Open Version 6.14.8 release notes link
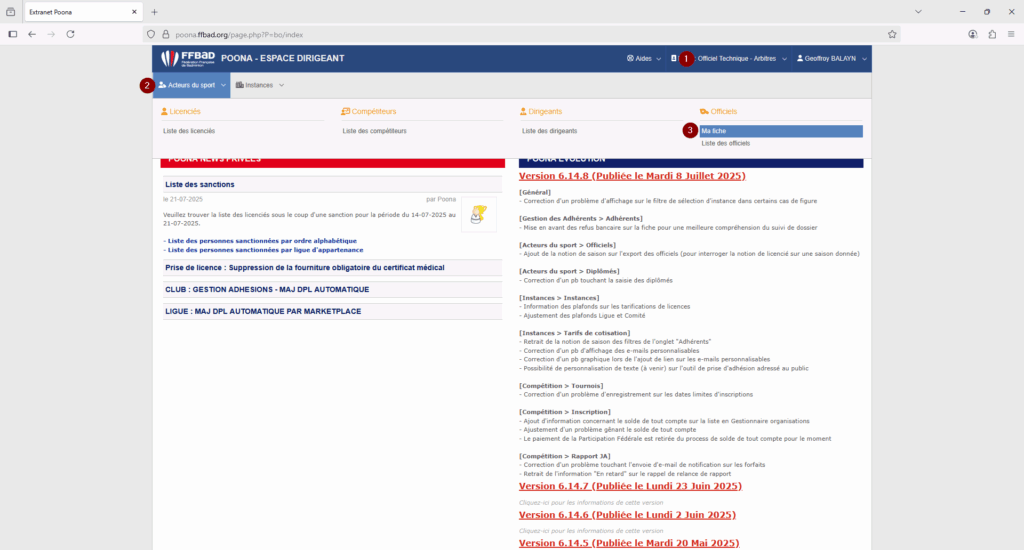This screenshot has height=550, width=1024. pos(632,176)
